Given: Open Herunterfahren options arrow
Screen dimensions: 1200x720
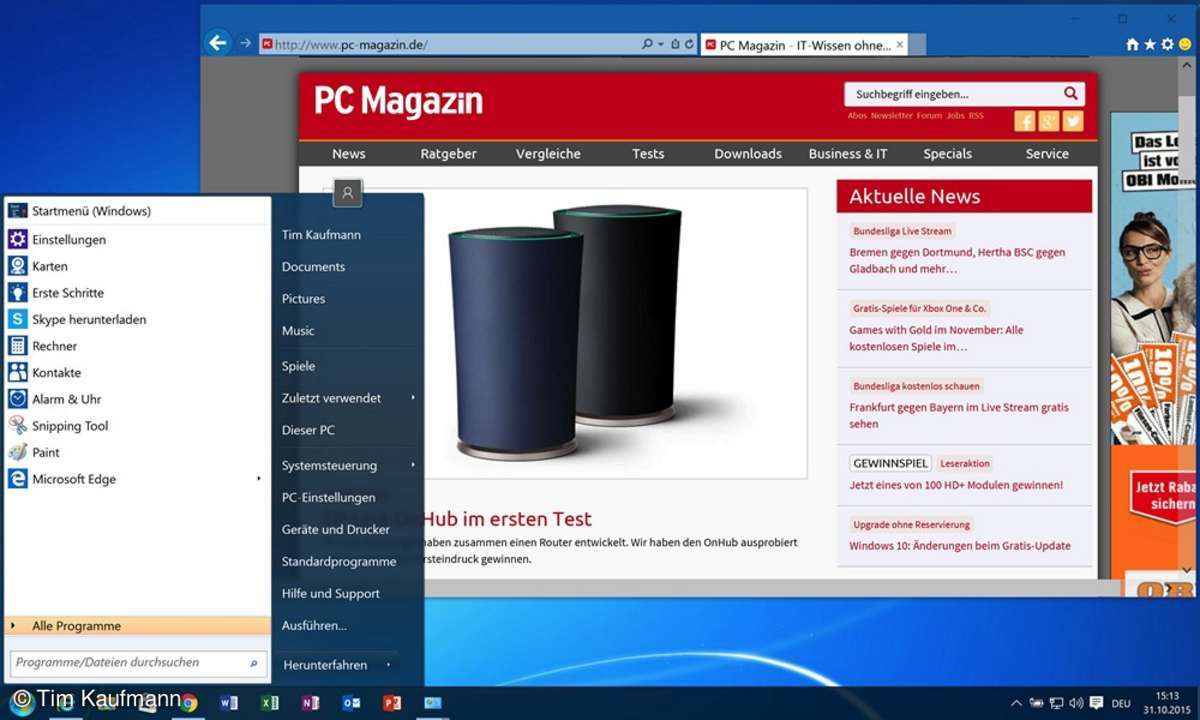Looking at the screenshot, I should [388, 665].
